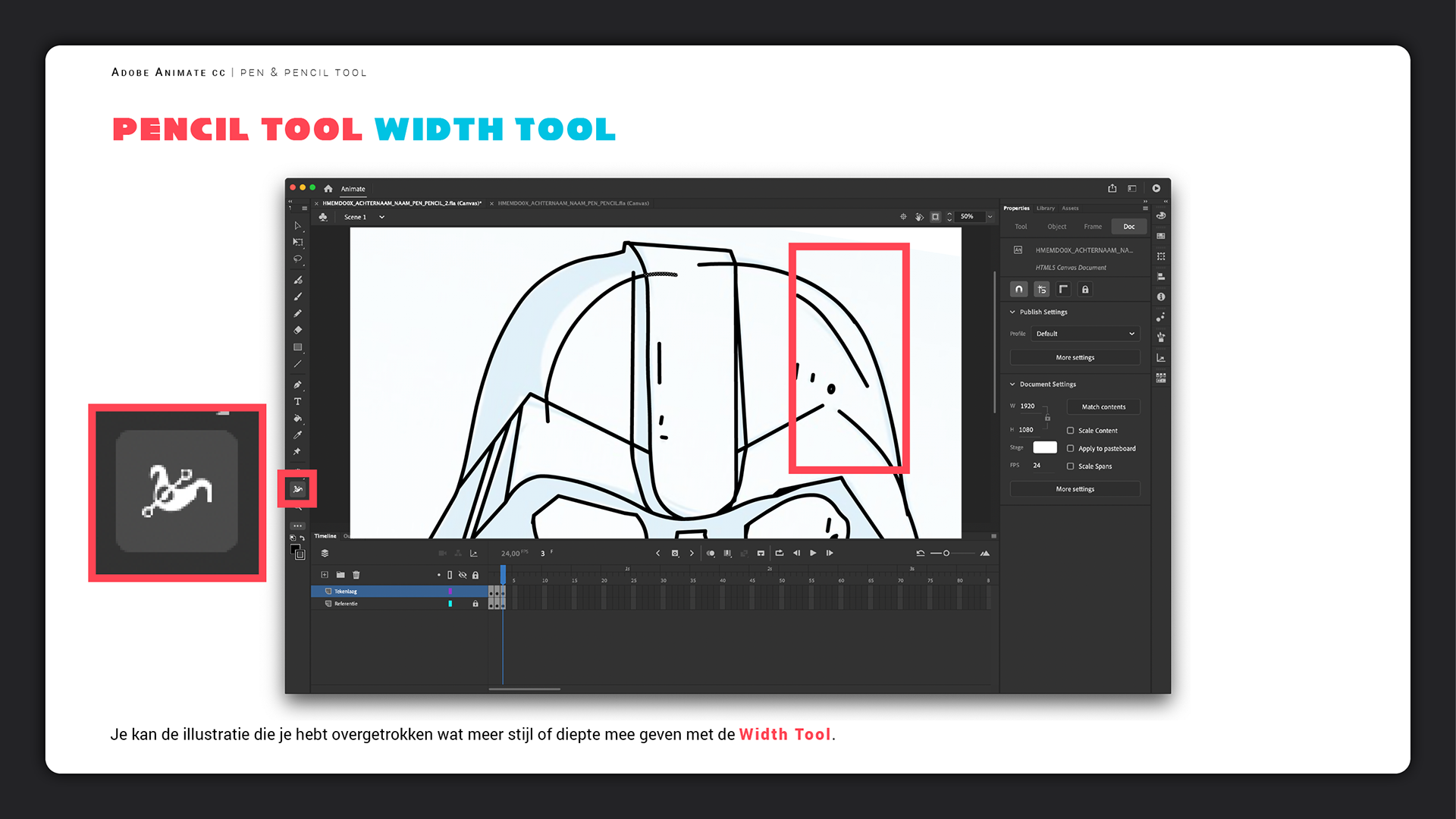Switch to the Library tab
The height and width of the screenshot is (819, 1456).
pos(1045,208)
